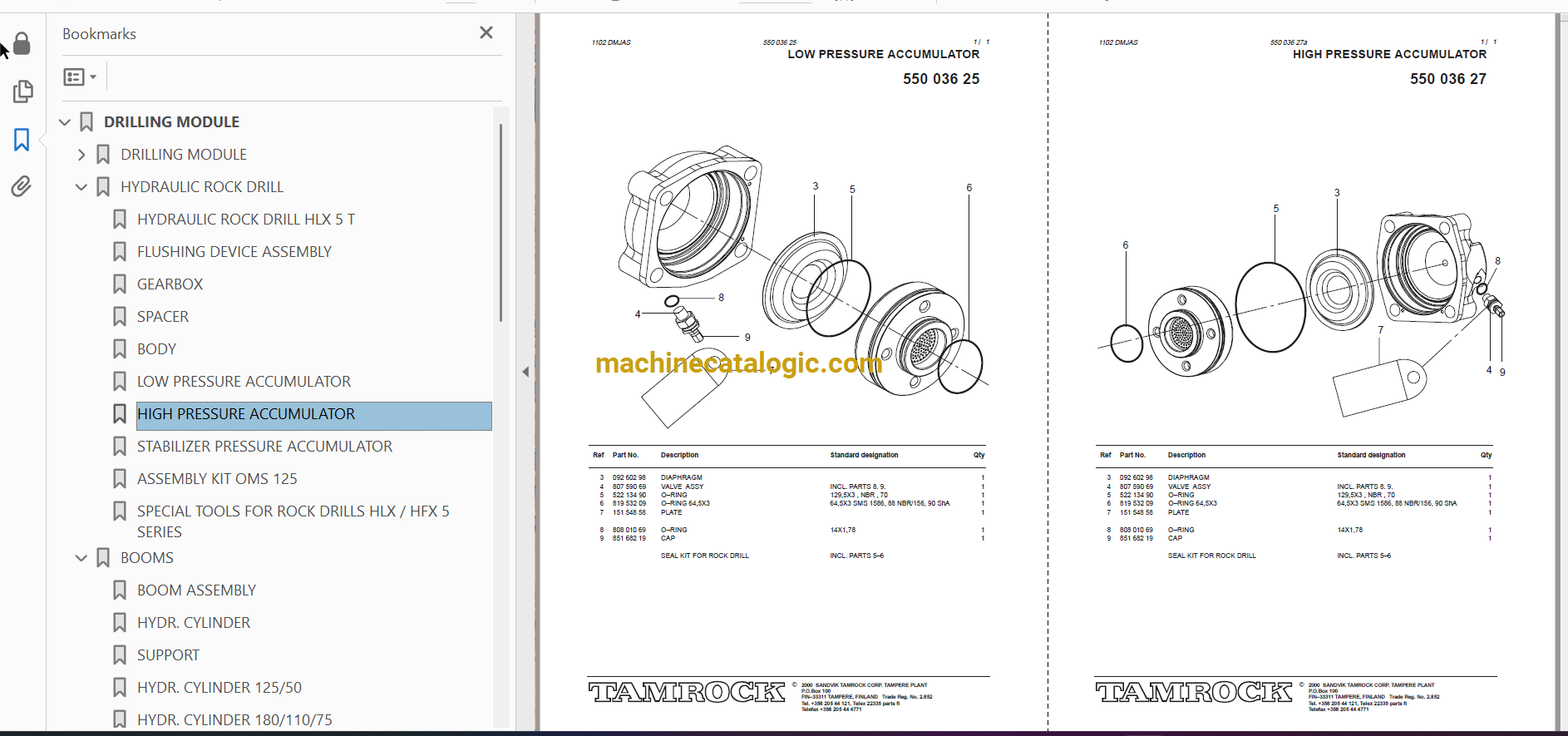
Task: Toggle the Bookmarks panel icon
Action: point(22,139)
